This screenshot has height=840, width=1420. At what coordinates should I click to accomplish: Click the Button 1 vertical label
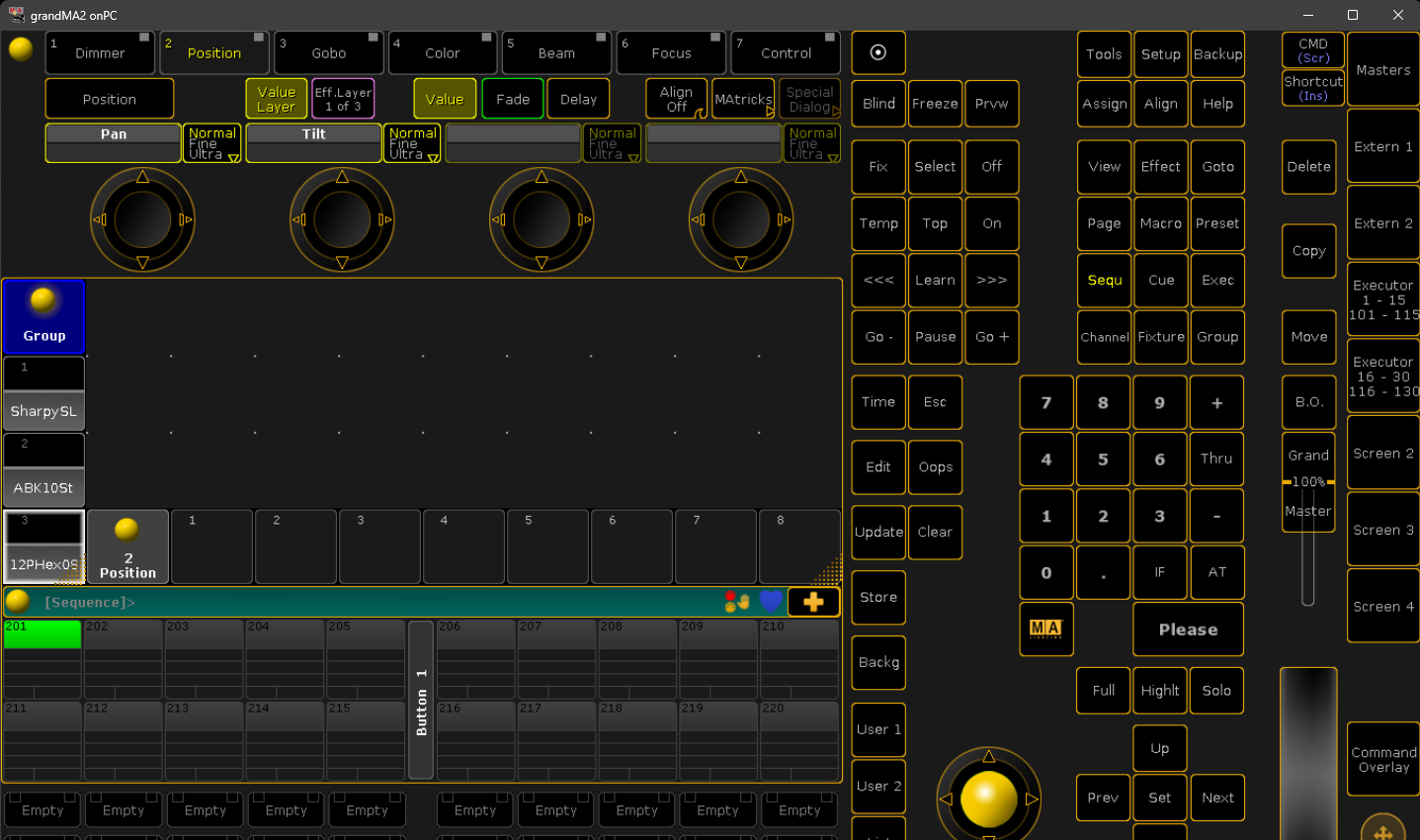coord(421,701)
